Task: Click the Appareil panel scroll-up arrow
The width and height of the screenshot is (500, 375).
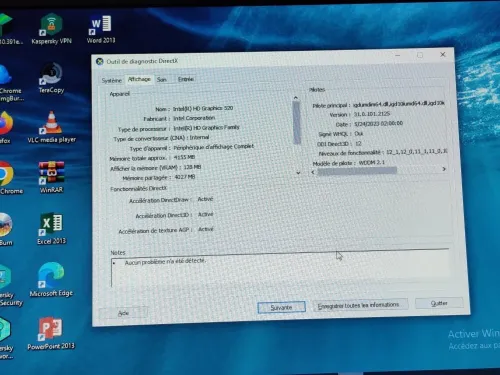Action: tap(296, 98)
